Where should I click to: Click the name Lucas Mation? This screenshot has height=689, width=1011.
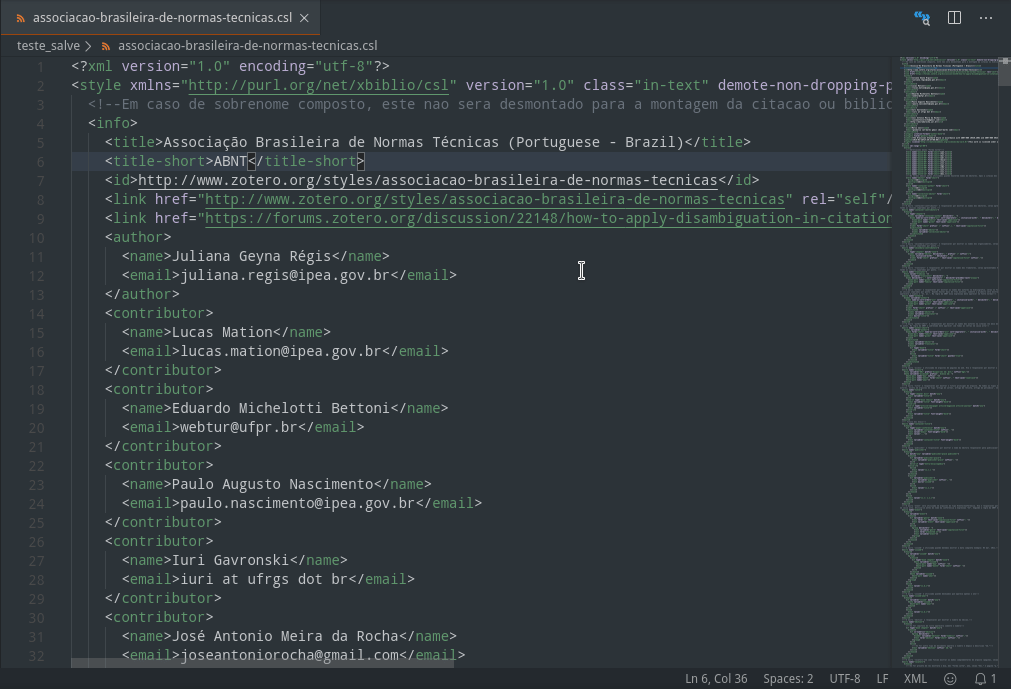tap(222, 333)
